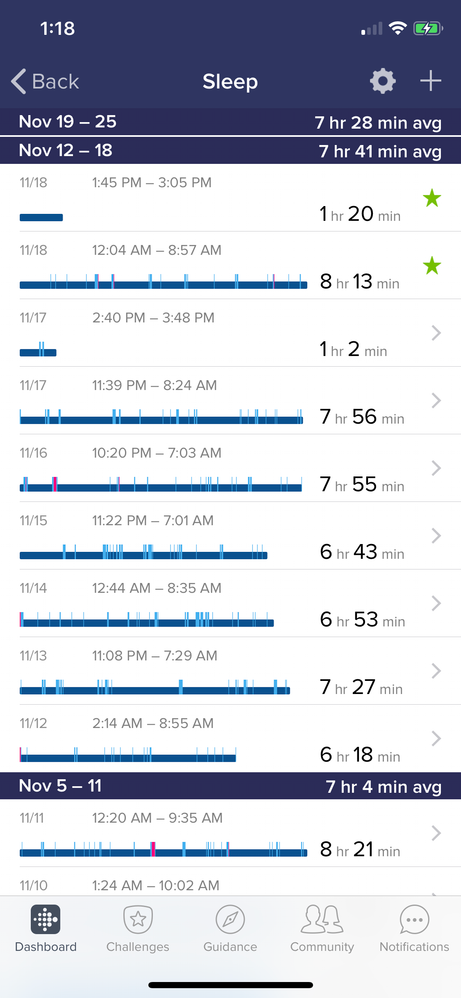Tap the green star on 1 hr 20 min nap

point(432,199)
